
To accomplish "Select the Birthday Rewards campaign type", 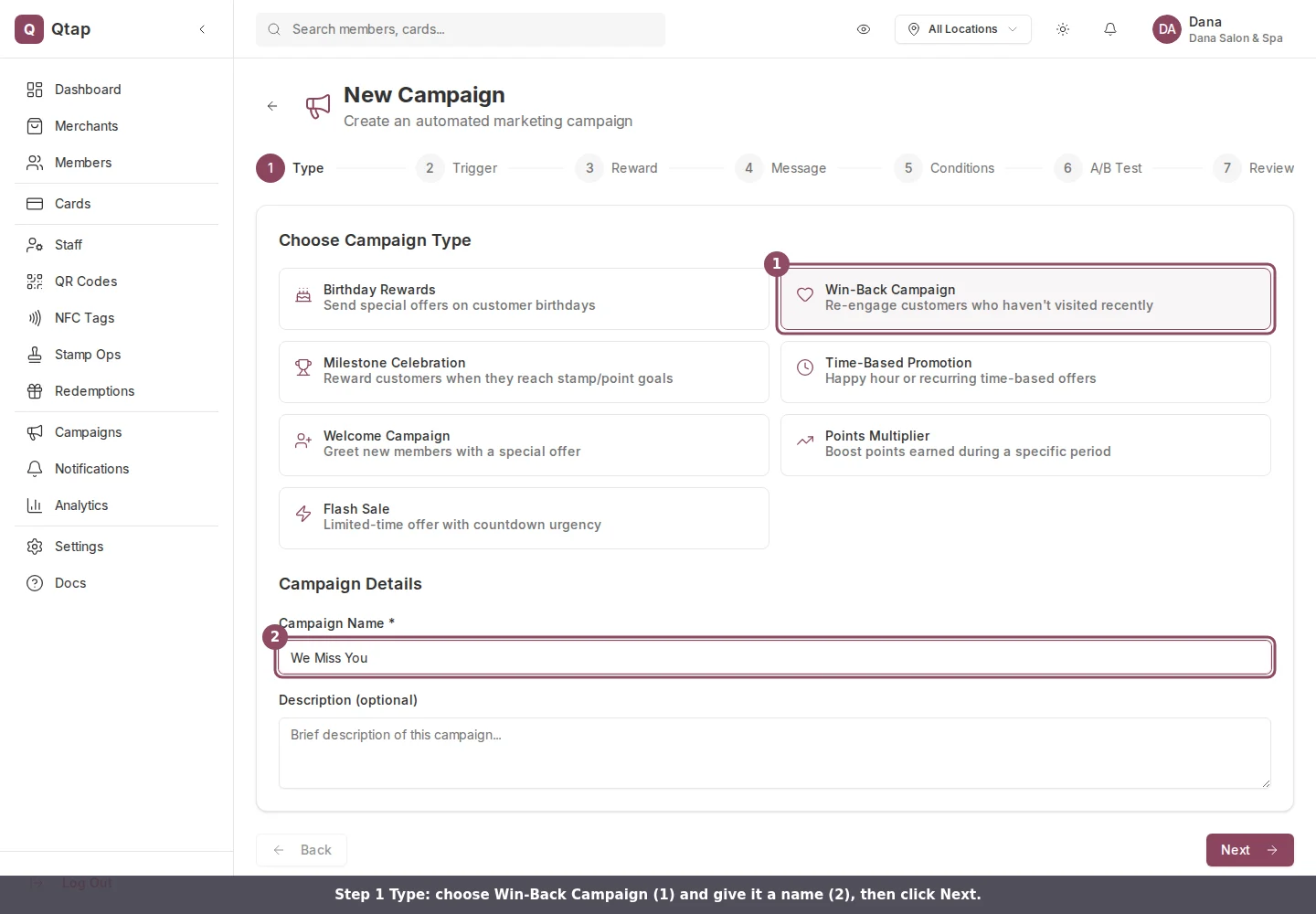I will click(524, 299).
